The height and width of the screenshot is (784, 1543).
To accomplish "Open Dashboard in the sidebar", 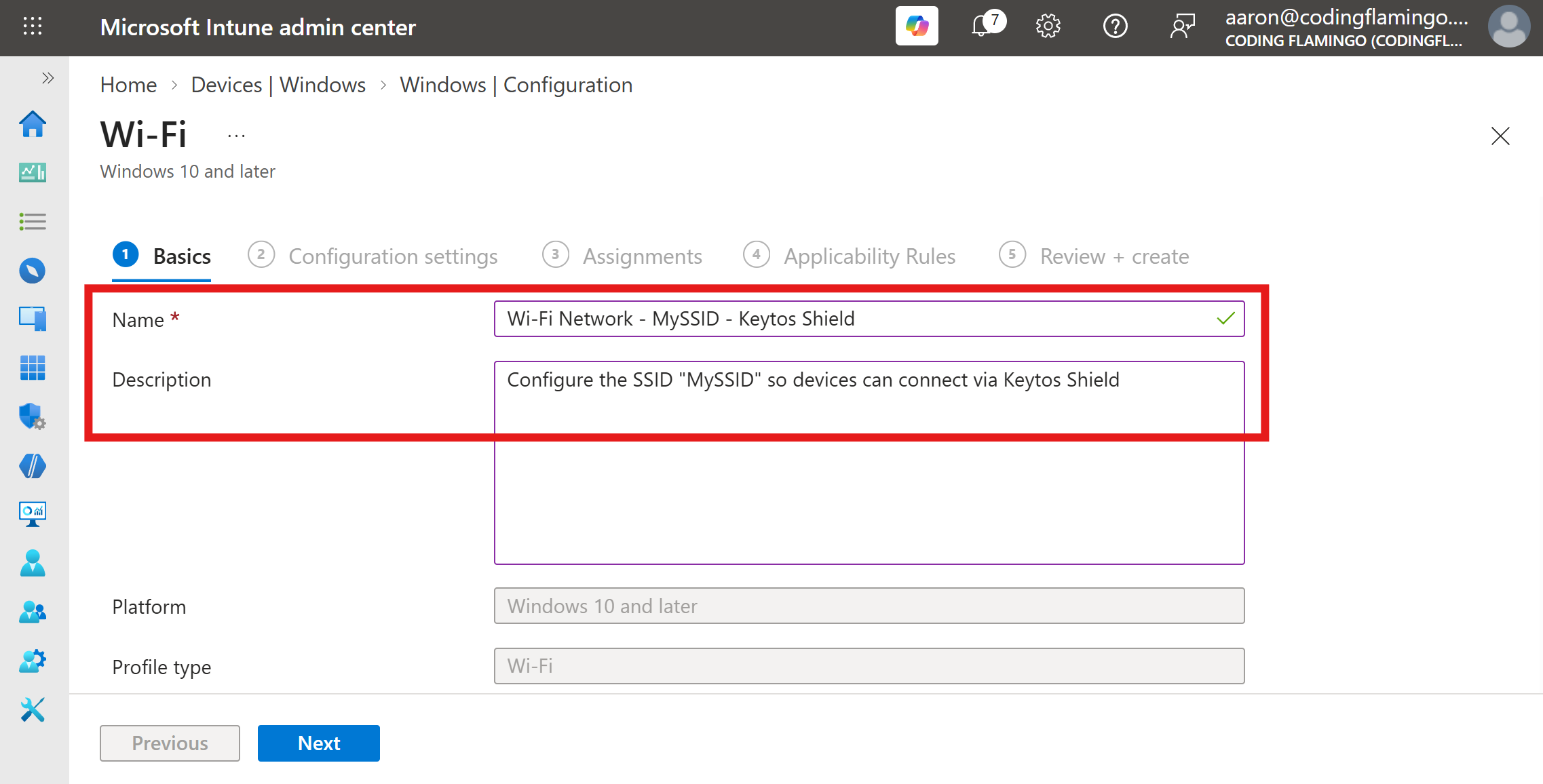I will click(33, 172).
